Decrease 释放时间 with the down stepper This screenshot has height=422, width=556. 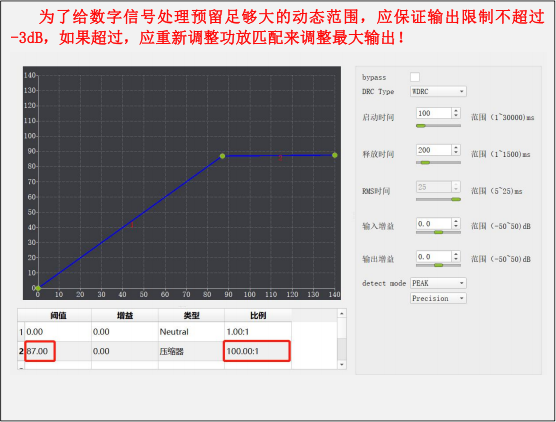(x=456, y=153)
